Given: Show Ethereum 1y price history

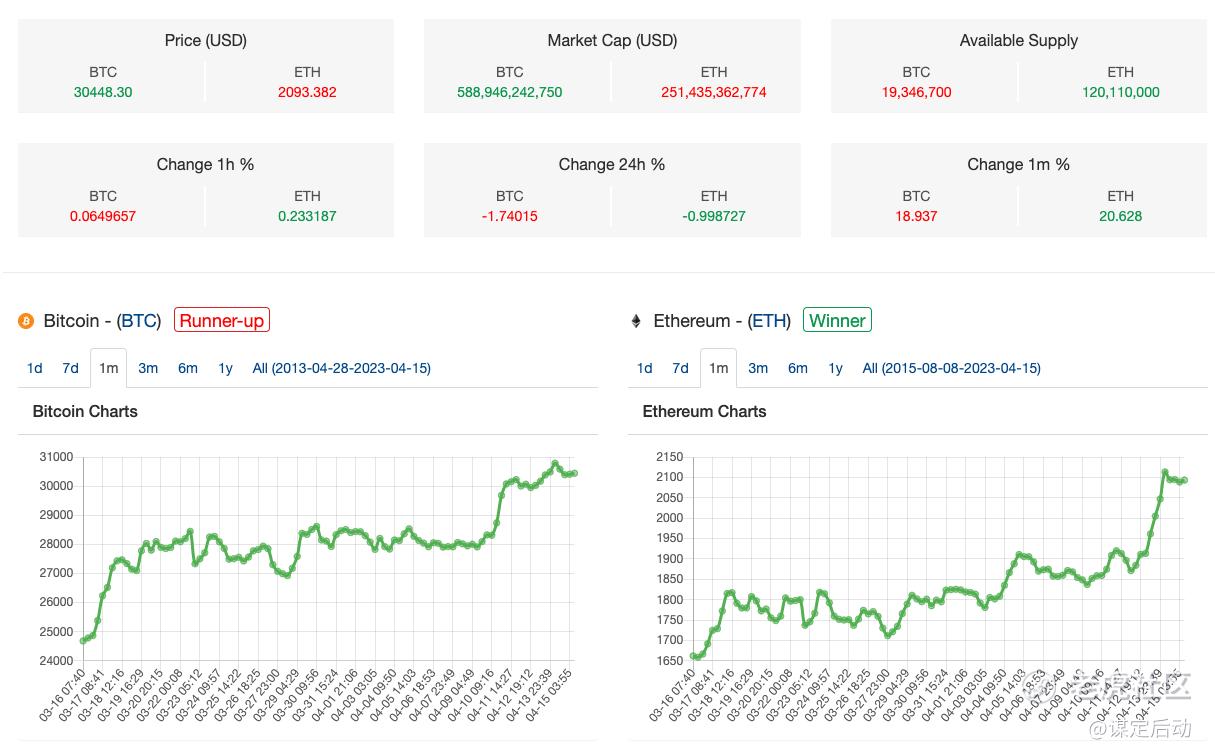Looking at the screenshot, I should (x=835, y=368).
